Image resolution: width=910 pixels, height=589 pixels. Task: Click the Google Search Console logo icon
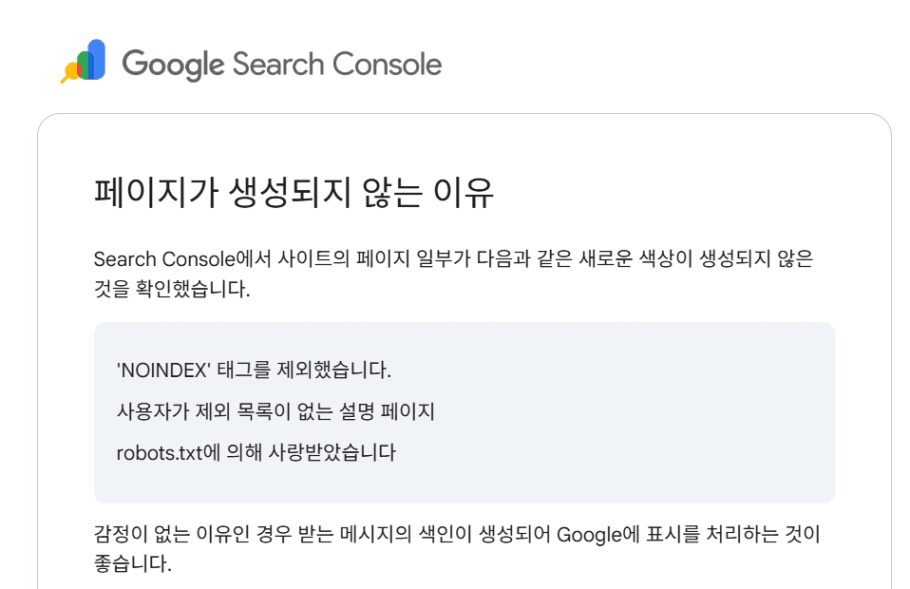click(84, 62)
